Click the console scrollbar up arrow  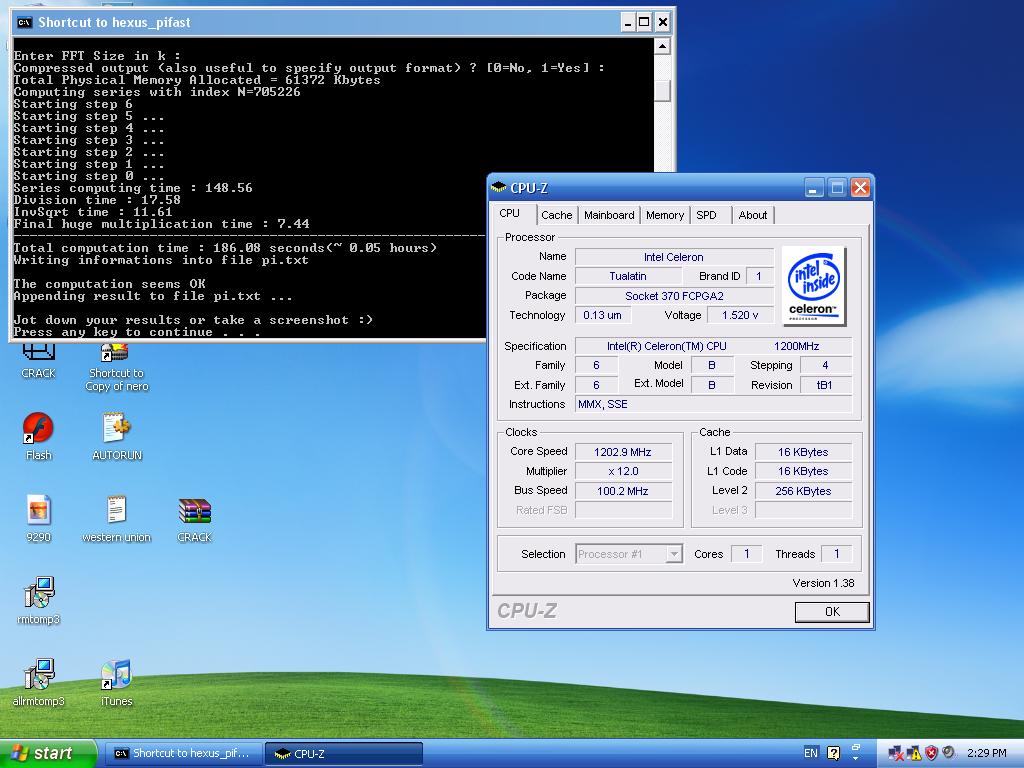click(662, 46)
